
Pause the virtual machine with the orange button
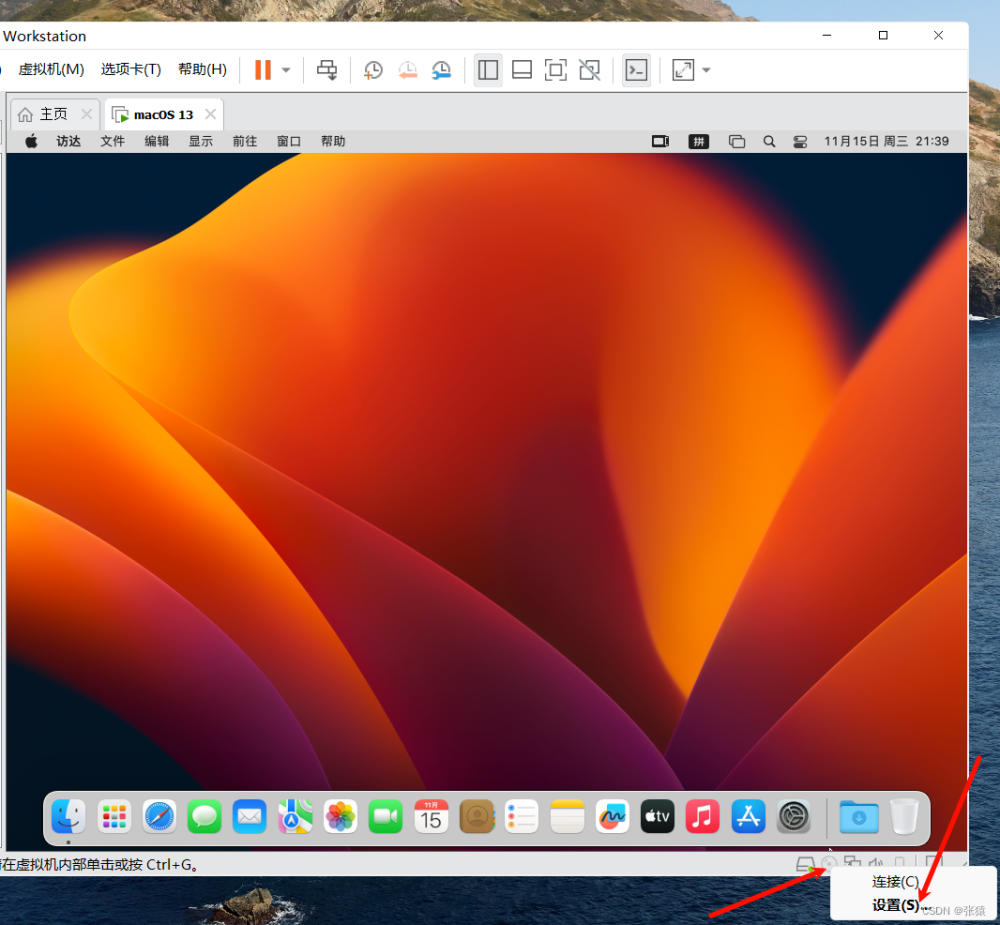[x=263, y=70]
